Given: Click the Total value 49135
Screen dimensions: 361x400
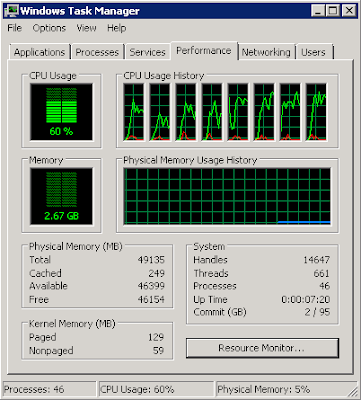Looking at the screenshot, I should click(x=151, y=260).
